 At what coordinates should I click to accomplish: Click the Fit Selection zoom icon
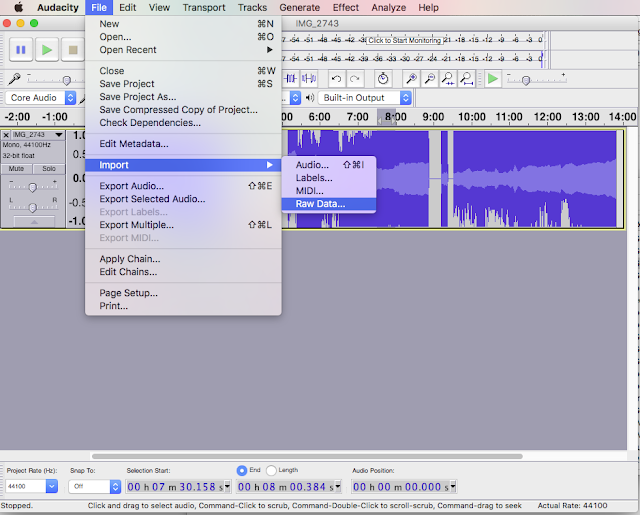click(x=448, y=78)
